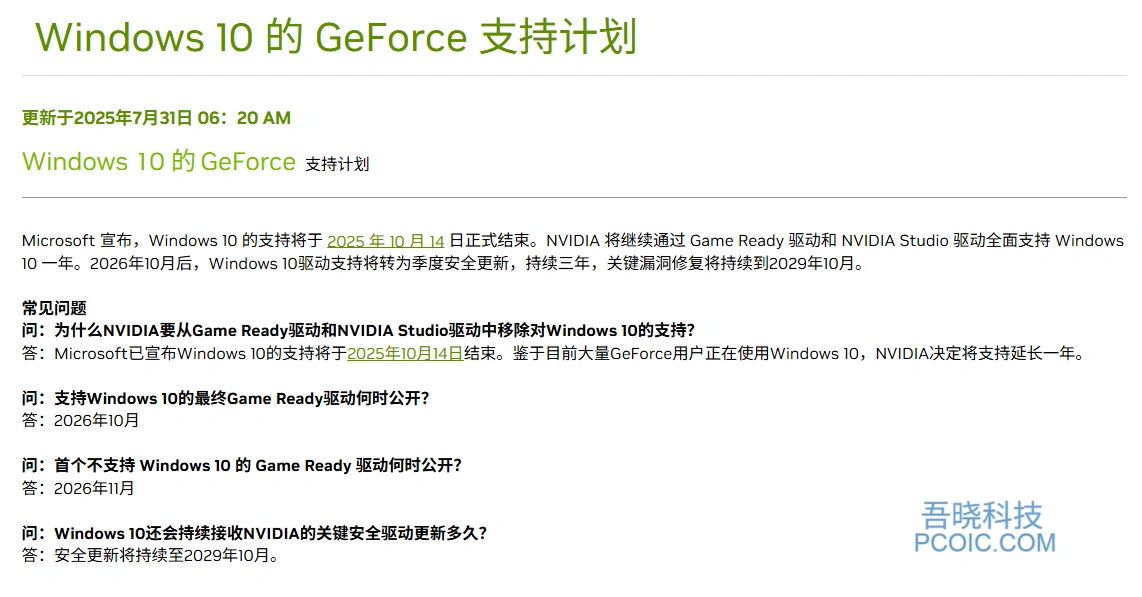Click the question "为什么NVIDIA要从Game Ready驱动…移除对Windows 10的支持?"
1142x597 pixels.
coord(358,331)
